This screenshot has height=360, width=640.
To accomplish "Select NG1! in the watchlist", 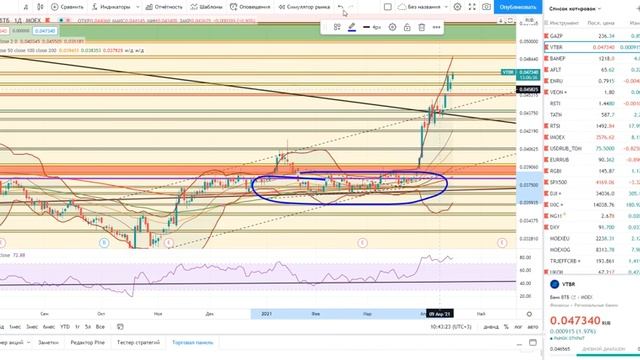I will click(x=592, y=216).
